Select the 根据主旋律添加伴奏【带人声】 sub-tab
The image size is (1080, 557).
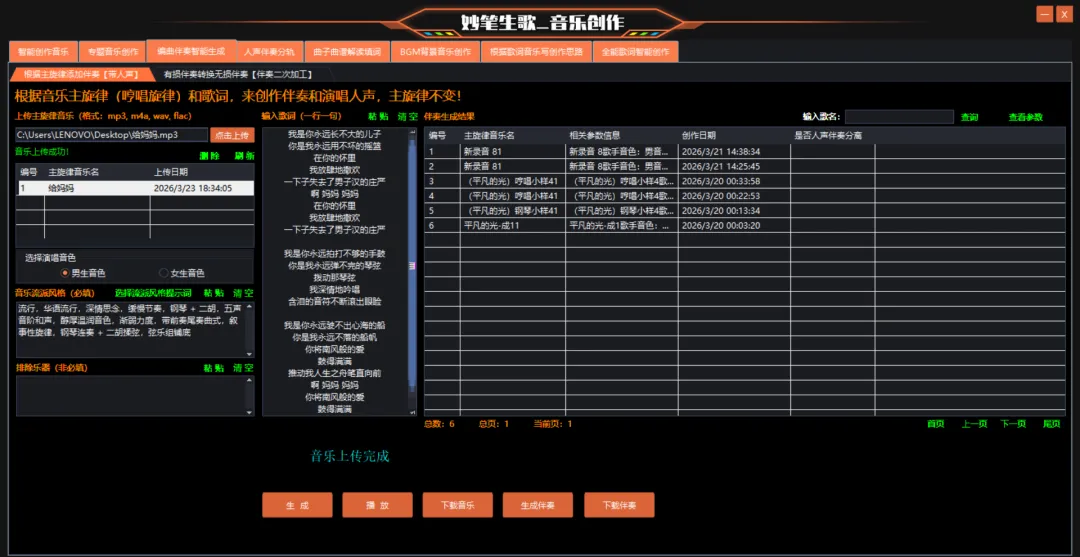point(81,74)
